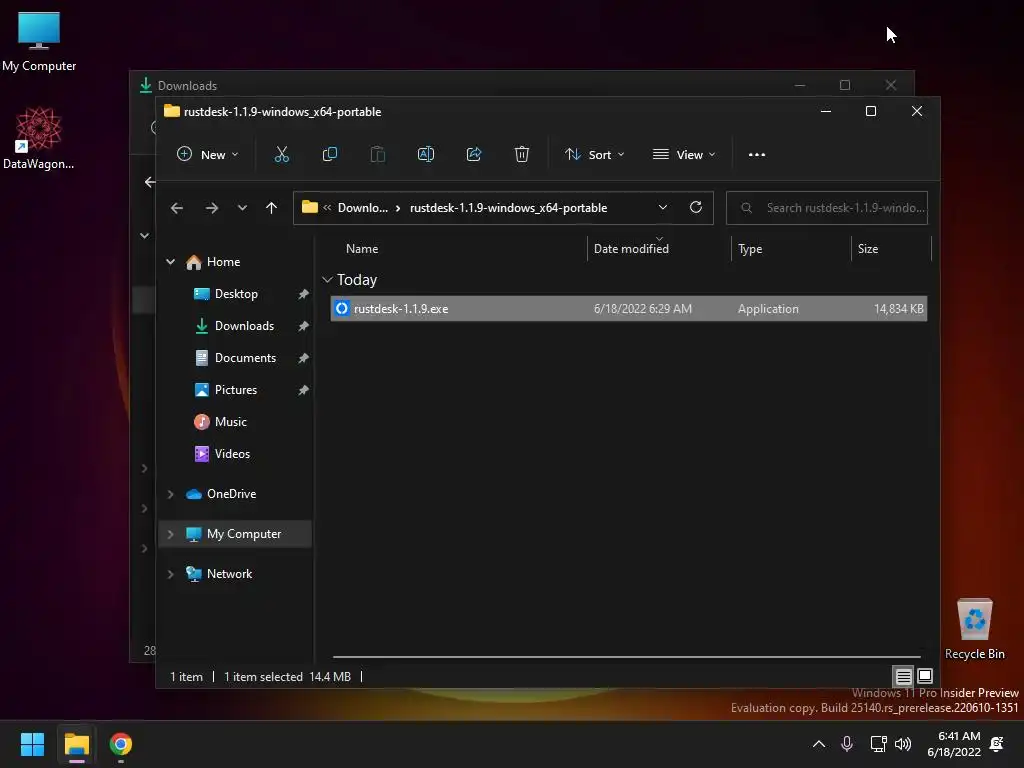Collapse the Today file group
Screen dimensions: 1024x768
[327, 280]
